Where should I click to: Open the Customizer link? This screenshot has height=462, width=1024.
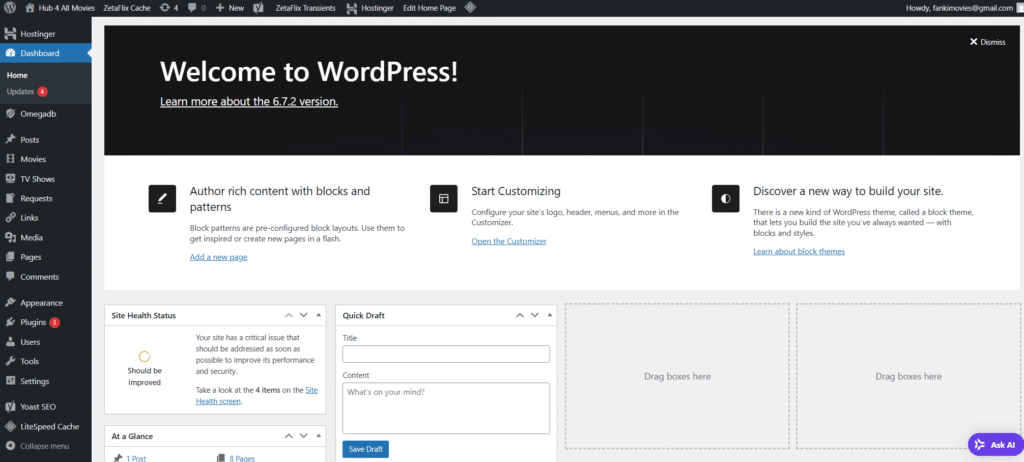509,241
